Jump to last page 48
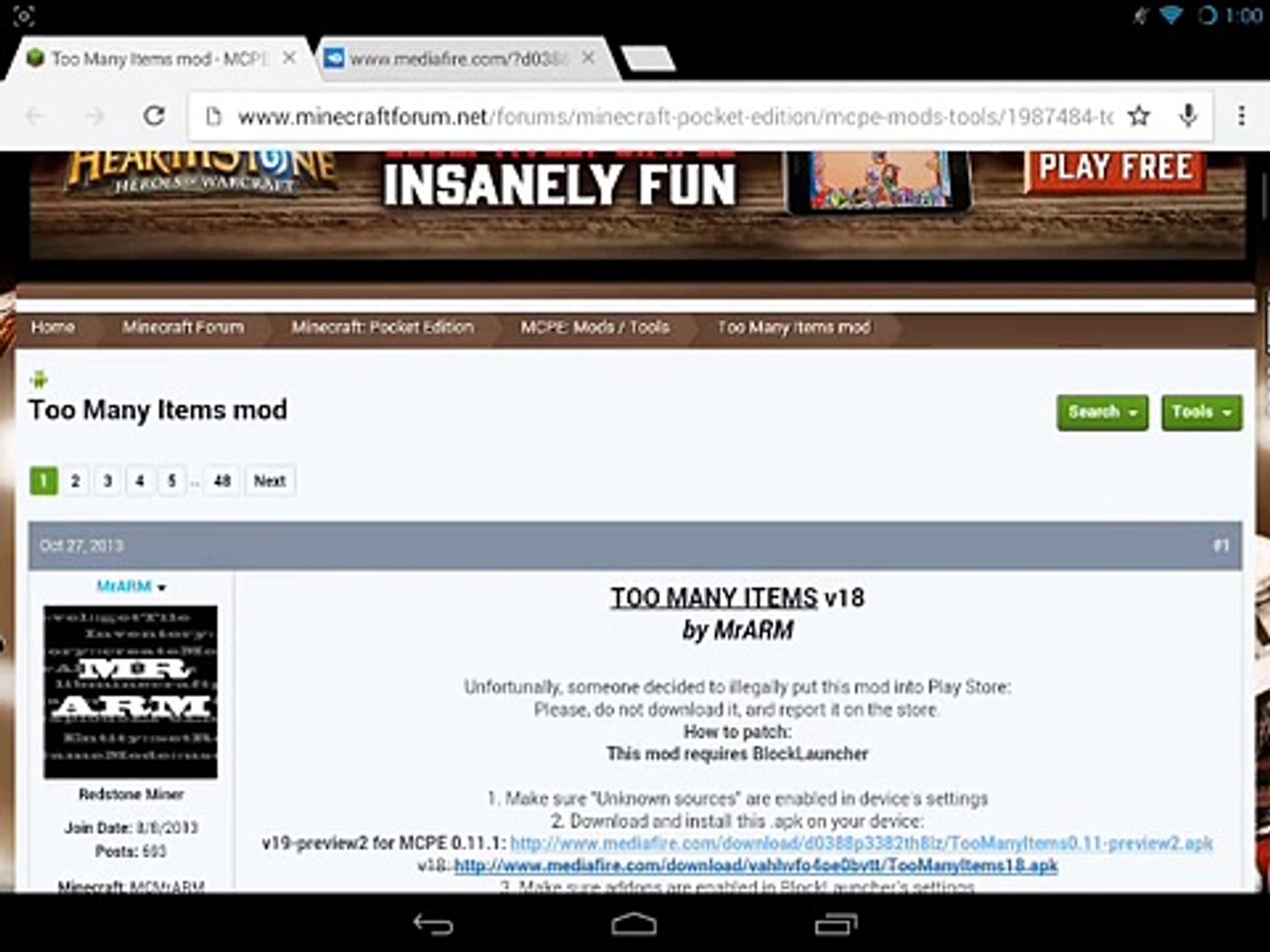 [x=221, y=481]
